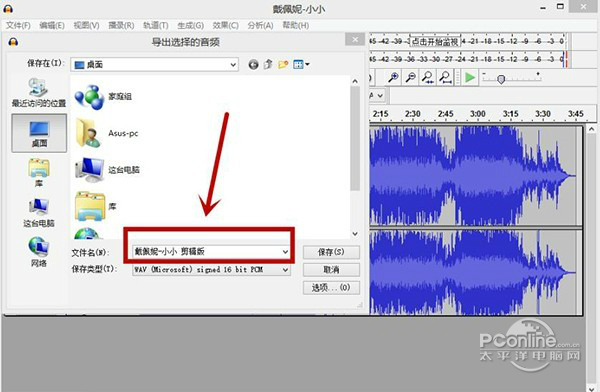Viewport: 600px width, 392px height.
Task: Open the 视图(V) menu
Action: coord(86,25)
